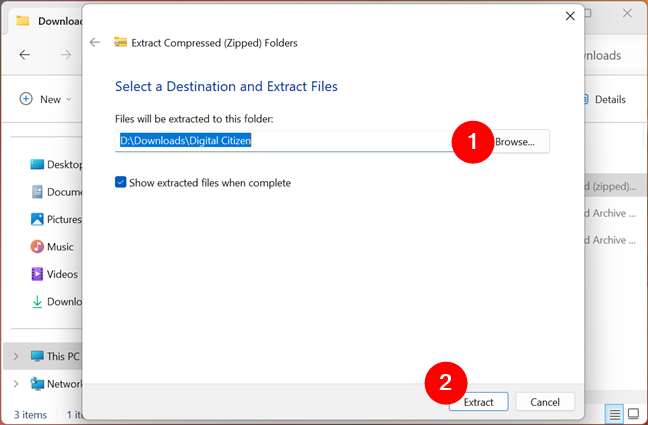
Task: Click the Downloads arrow icon in sidebar
Action: click(38, 301)
